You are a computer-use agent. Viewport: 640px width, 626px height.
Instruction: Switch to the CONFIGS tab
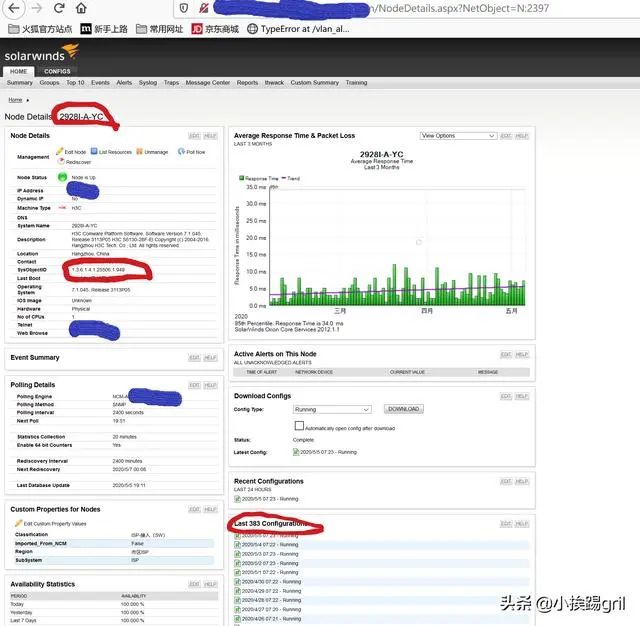[57, 71]
